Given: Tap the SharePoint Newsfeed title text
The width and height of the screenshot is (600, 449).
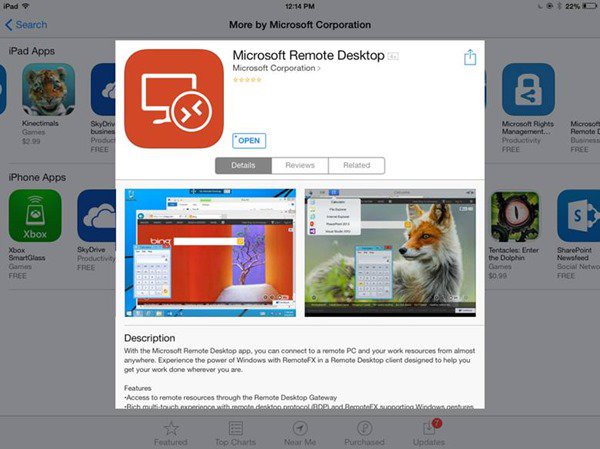Looking at the screenshot, I should [x=574, y=254].
